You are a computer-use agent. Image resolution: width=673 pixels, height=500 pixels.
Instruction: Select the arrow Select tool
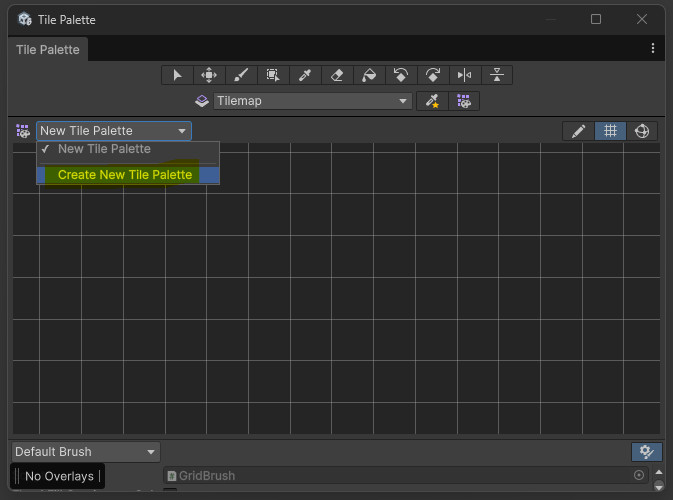click(177, 75)
